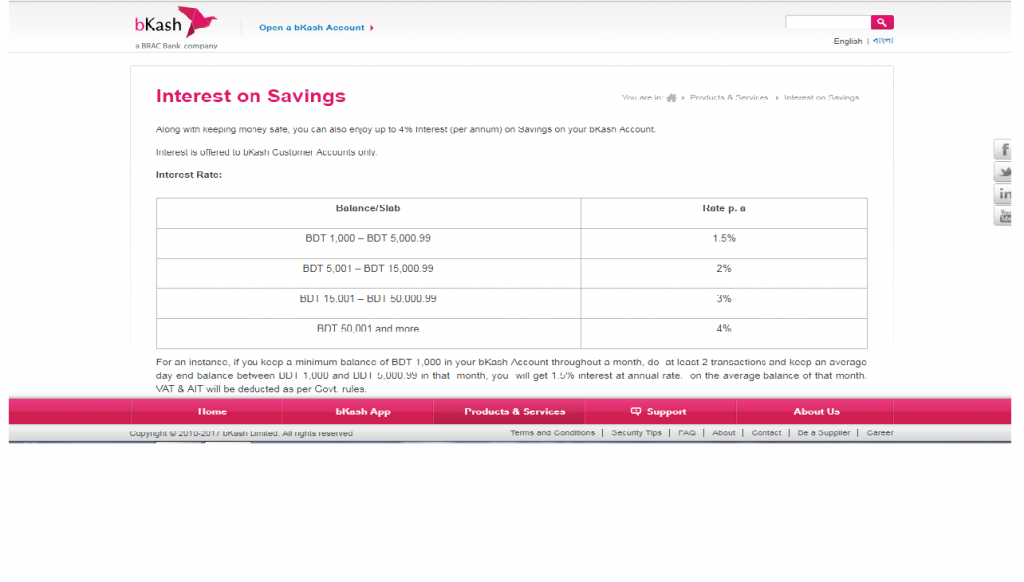This screenshot has width=1024, height=582.
Task: Focus the search input field
Action: click(827, 22)
